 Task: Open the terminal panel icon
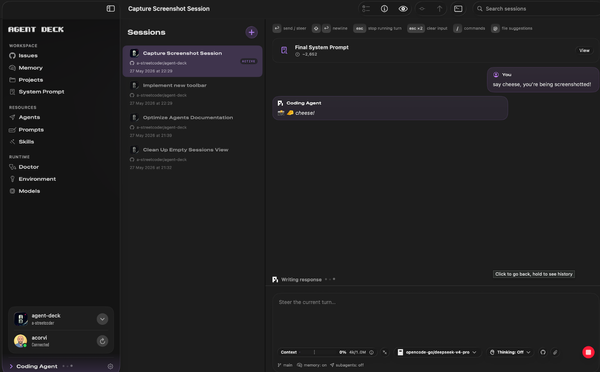458,9
